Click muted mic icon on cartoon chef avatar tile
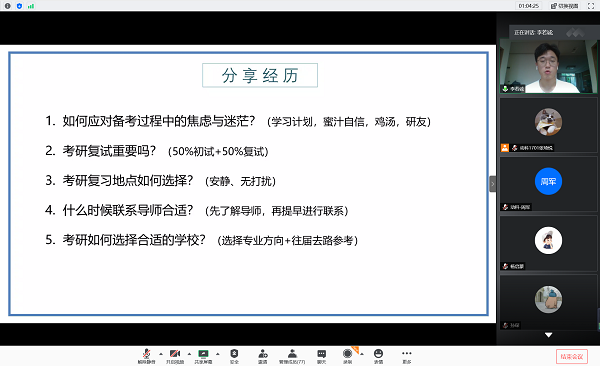Viewport: 600px width, 366px height. (x=505, y=266)
